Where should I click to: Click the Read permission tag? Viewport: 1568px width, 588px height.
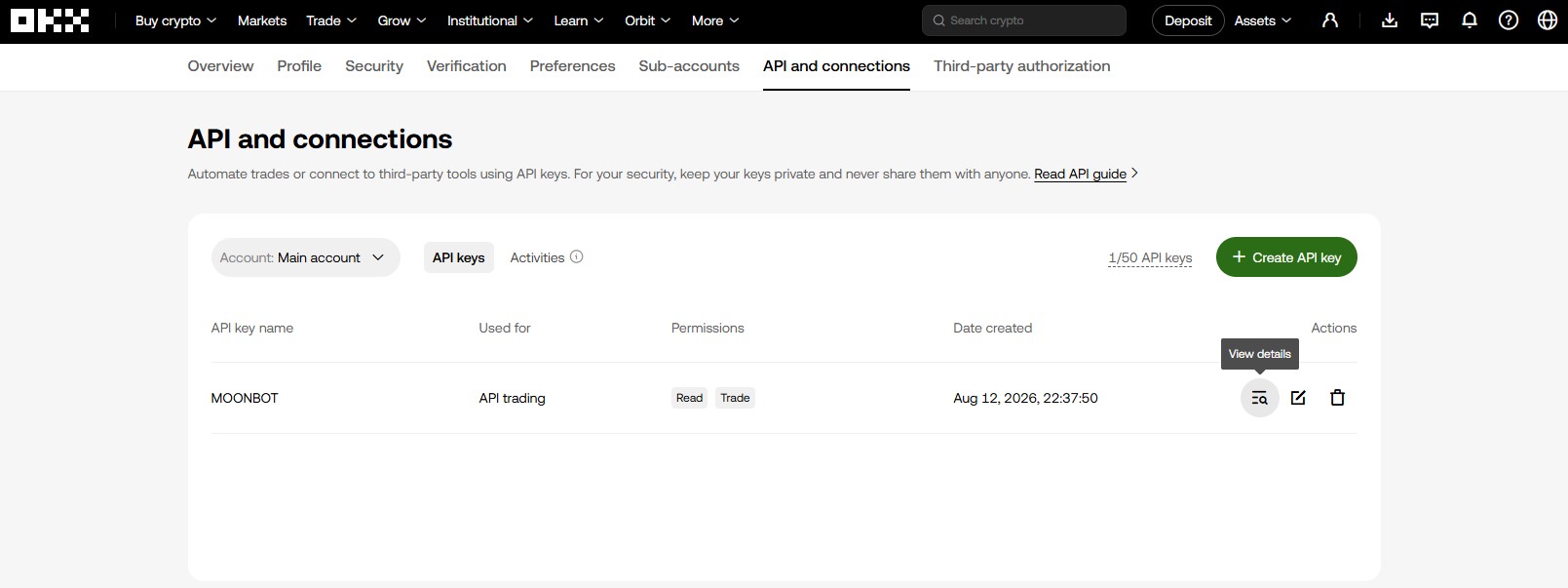tap(689, 398)
